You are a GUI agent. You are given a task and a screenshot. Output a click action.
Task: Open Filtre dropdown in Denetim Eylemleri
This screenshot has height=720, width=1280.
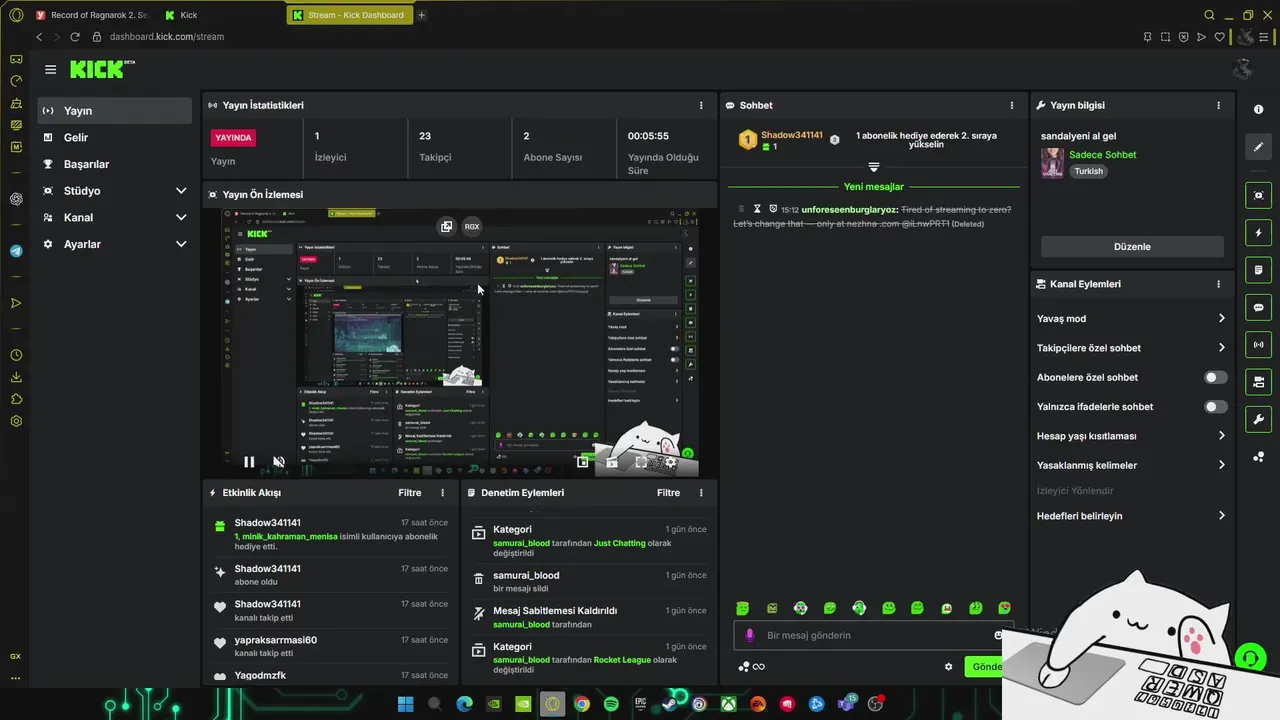[668, 492]
